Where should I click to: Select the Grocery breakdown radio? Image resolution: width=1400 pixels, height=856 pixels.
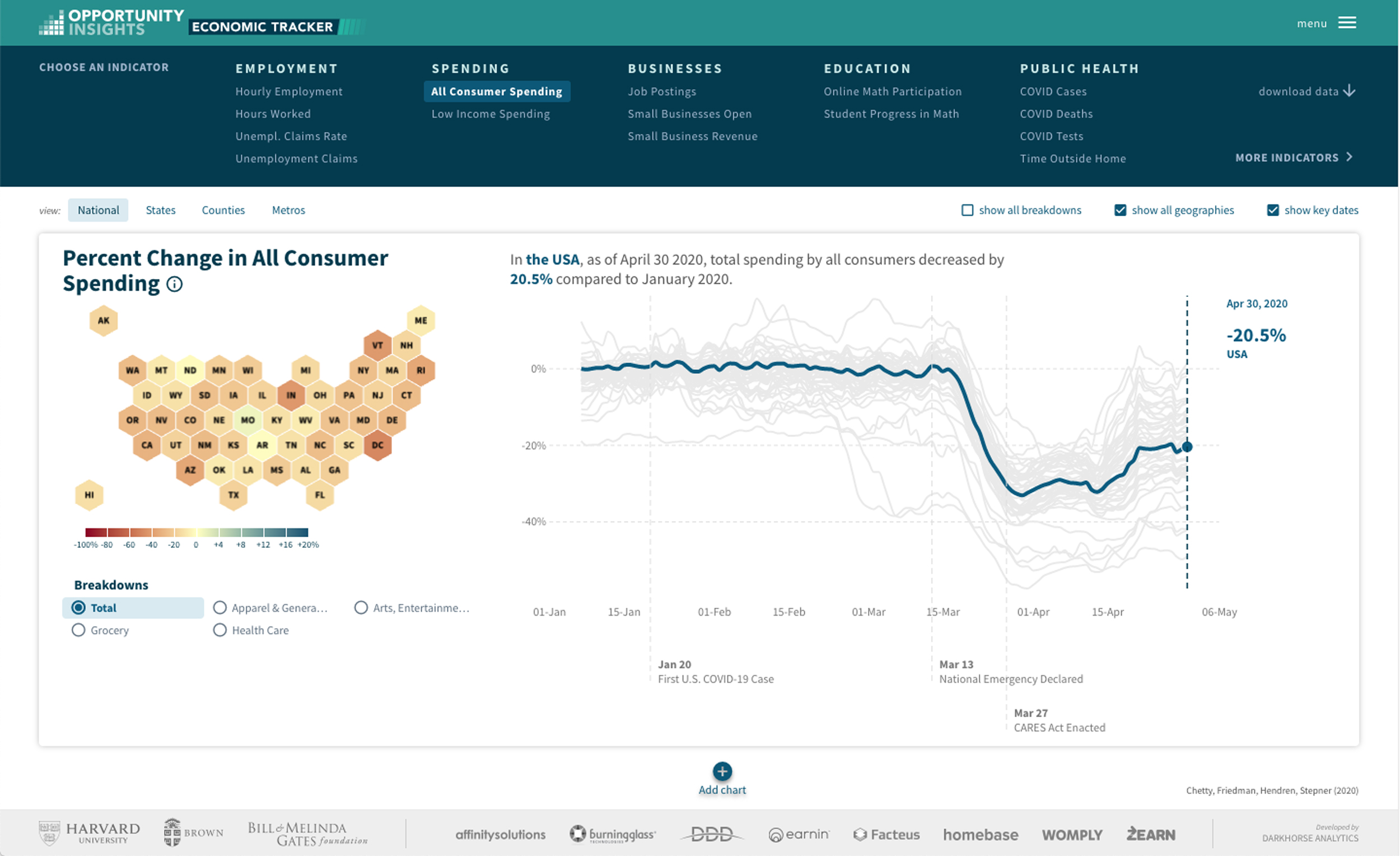[78, 630]
